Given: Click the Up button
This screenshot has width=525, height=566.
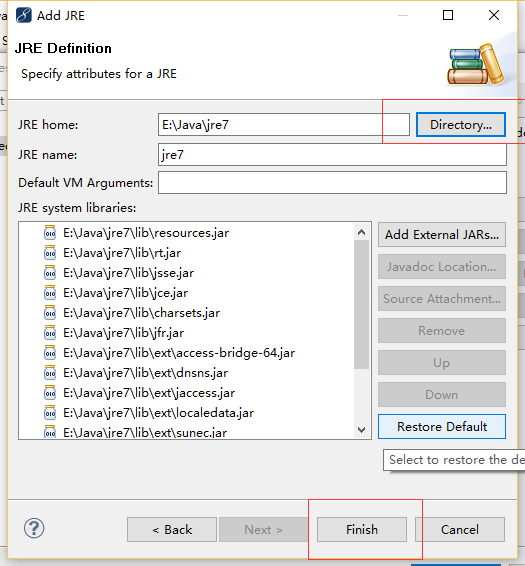Looking at the screenshot, I should pos(442,363).
